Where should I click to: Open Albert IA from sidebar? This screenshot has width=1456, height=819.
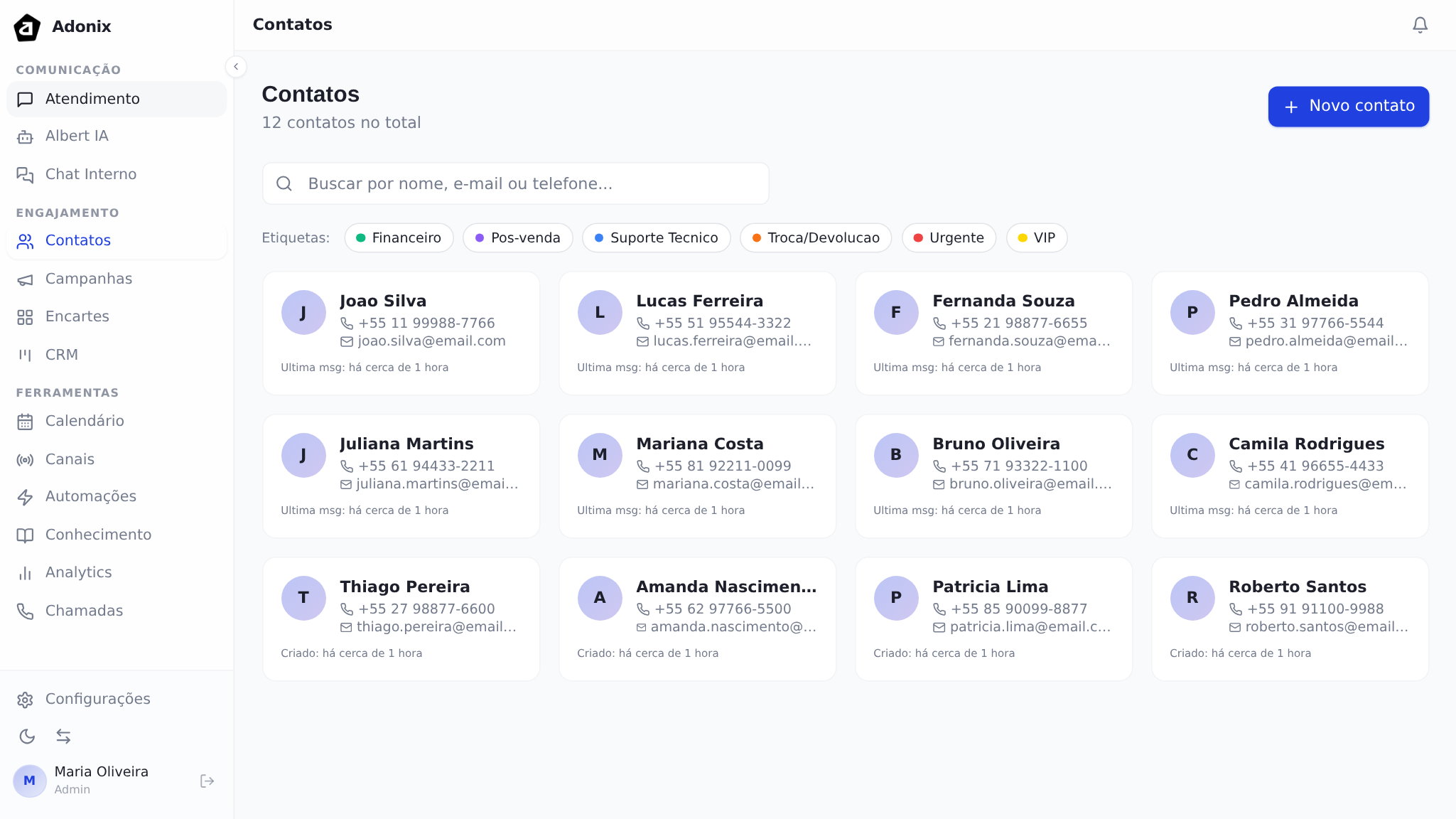[x=77, y=136]
